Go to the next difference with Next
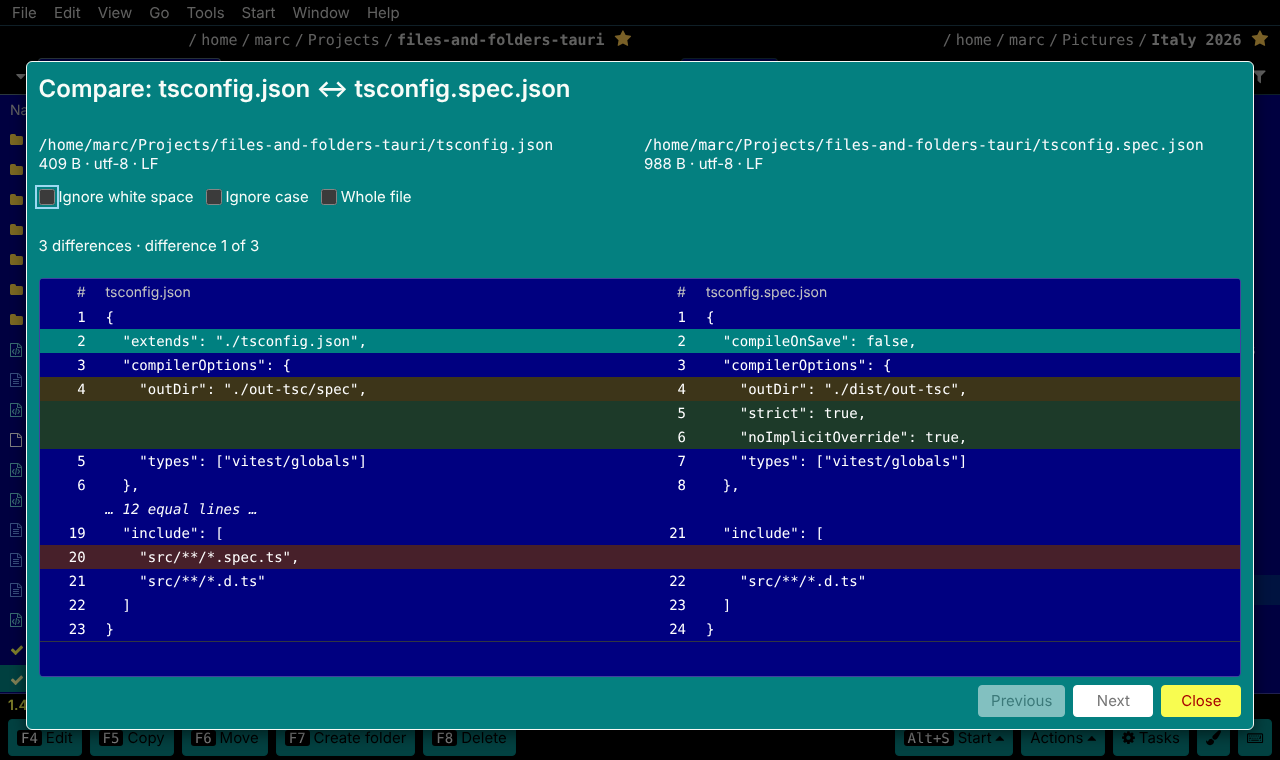This screenshot has width=1280, height=760. 1113,701
